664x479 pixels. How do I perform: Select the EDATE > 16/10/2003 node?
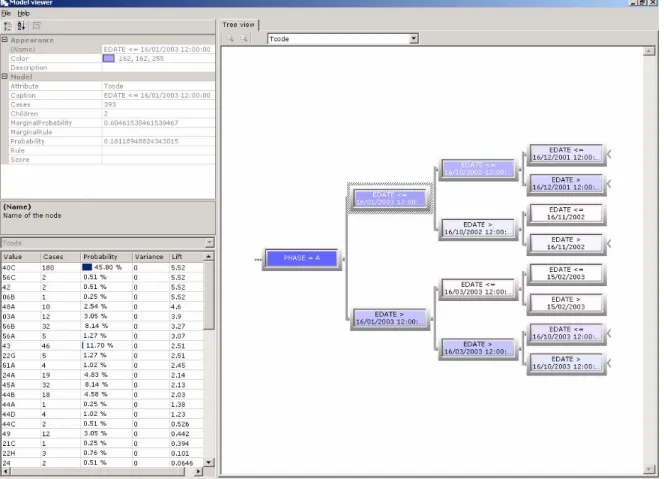click(x=566, y=363)
